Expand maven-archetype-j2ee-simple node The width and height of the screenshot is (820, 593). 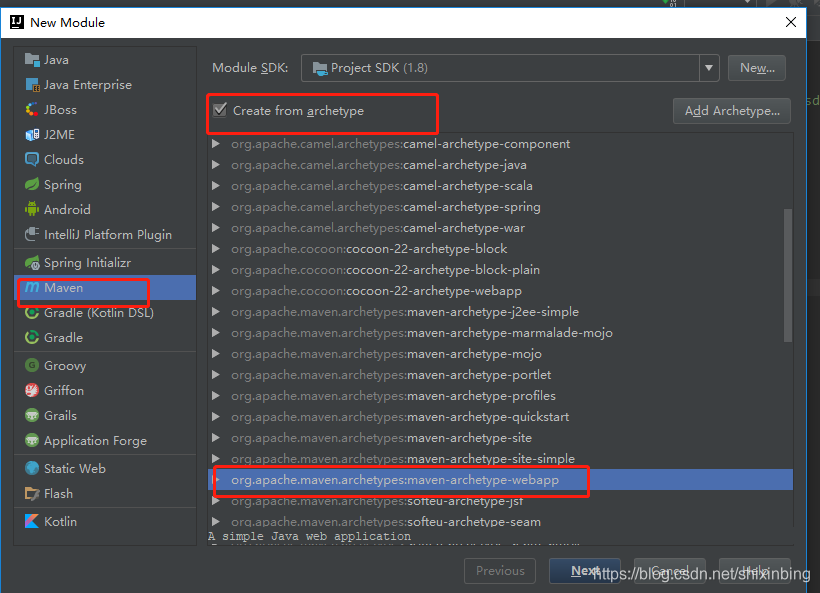pyautogui.click(x=215, y=312)
